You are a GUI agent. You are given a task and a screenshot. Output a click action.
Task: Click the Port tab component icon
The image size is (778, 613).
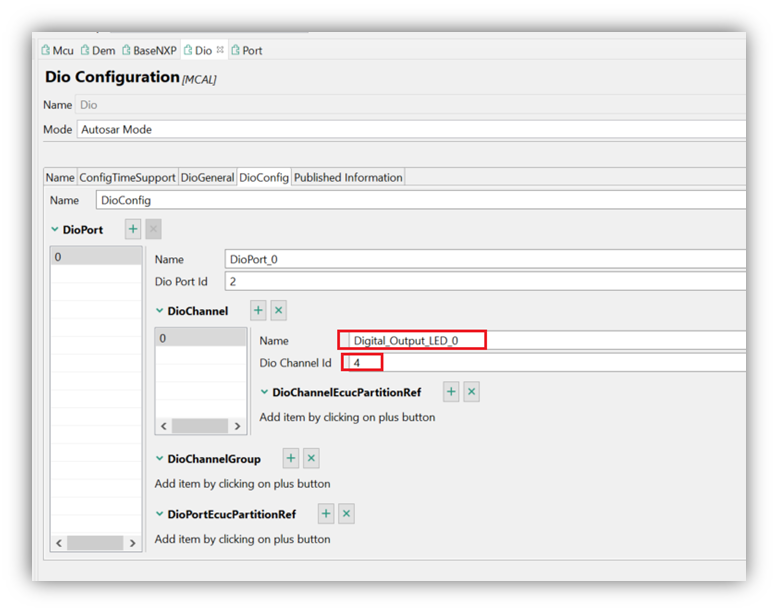point(236,50)
